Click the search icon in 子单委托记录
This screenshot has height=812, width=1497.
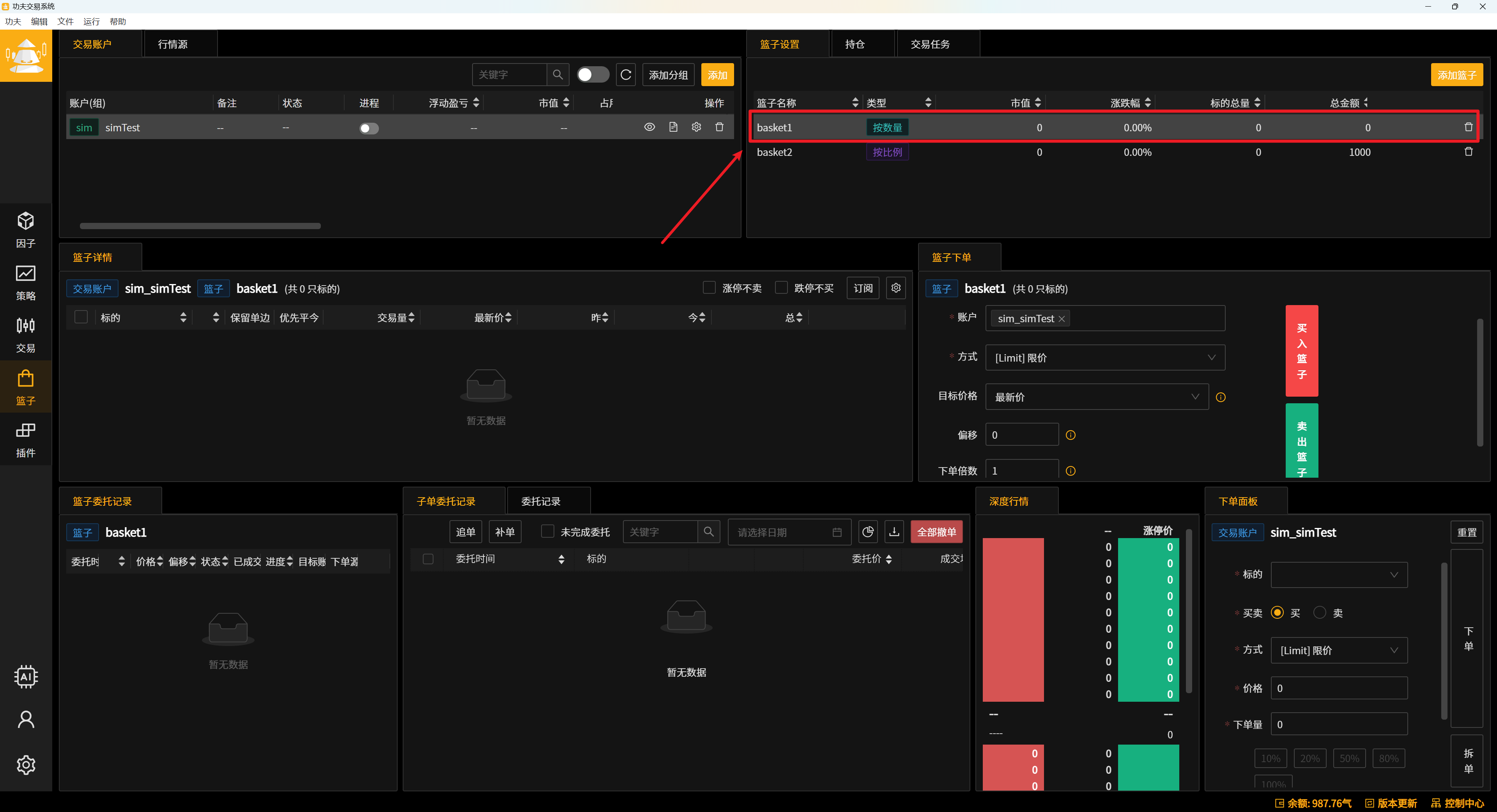(x=708, y=532)
